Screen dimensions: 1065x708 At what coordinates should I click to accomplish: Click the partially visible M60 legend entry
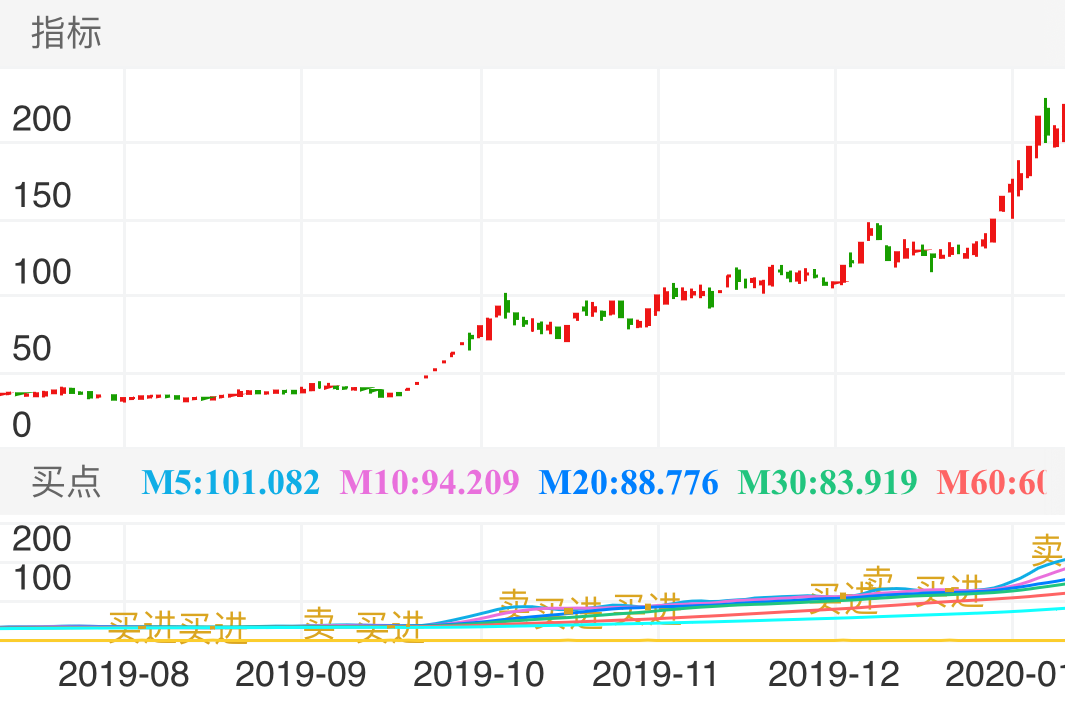coord(990,483)
